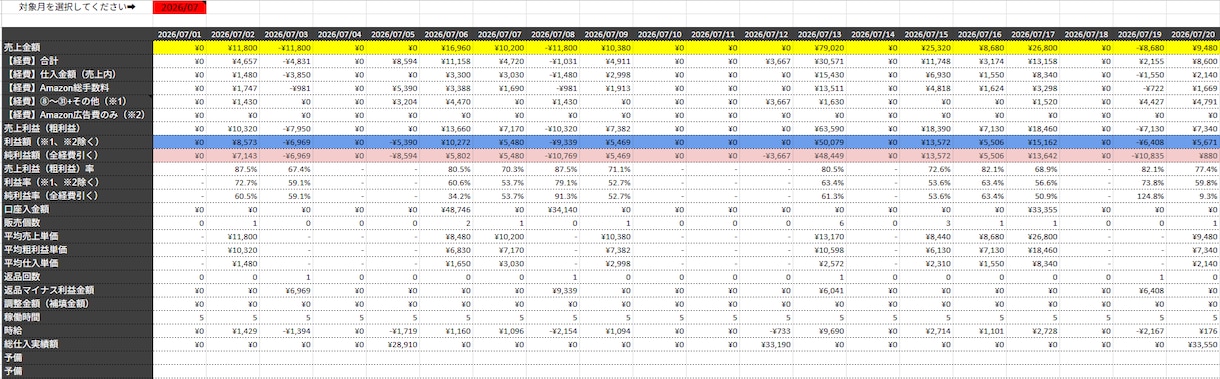The width and height of the screenshot is (1220, 379).
Task: Select the ¥79,020 sales cell
Action: point(821,47)
